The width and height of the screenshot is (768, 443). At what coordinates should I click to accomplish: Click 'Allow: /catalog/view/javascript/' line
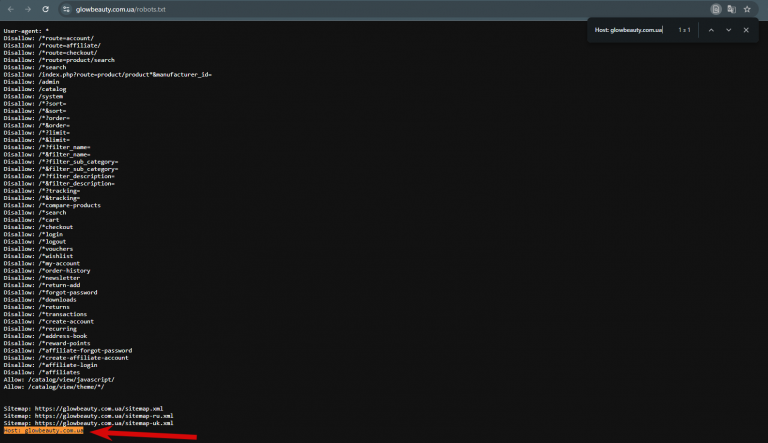click(59, 380)
